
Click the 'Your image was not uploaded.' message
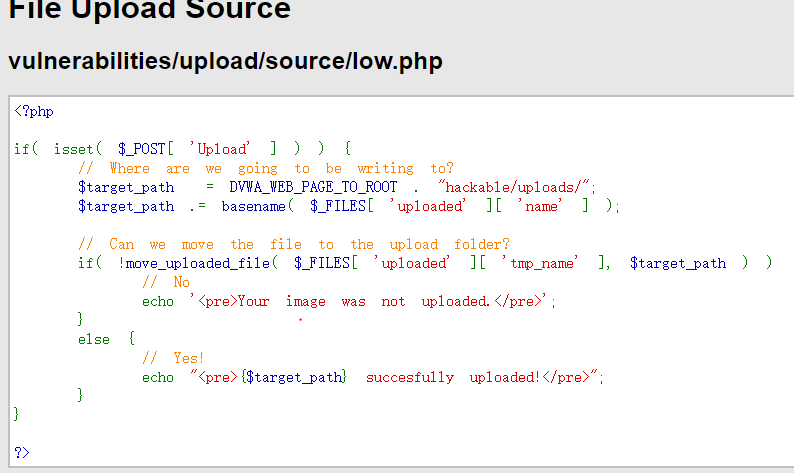click(x=366, y=301)
